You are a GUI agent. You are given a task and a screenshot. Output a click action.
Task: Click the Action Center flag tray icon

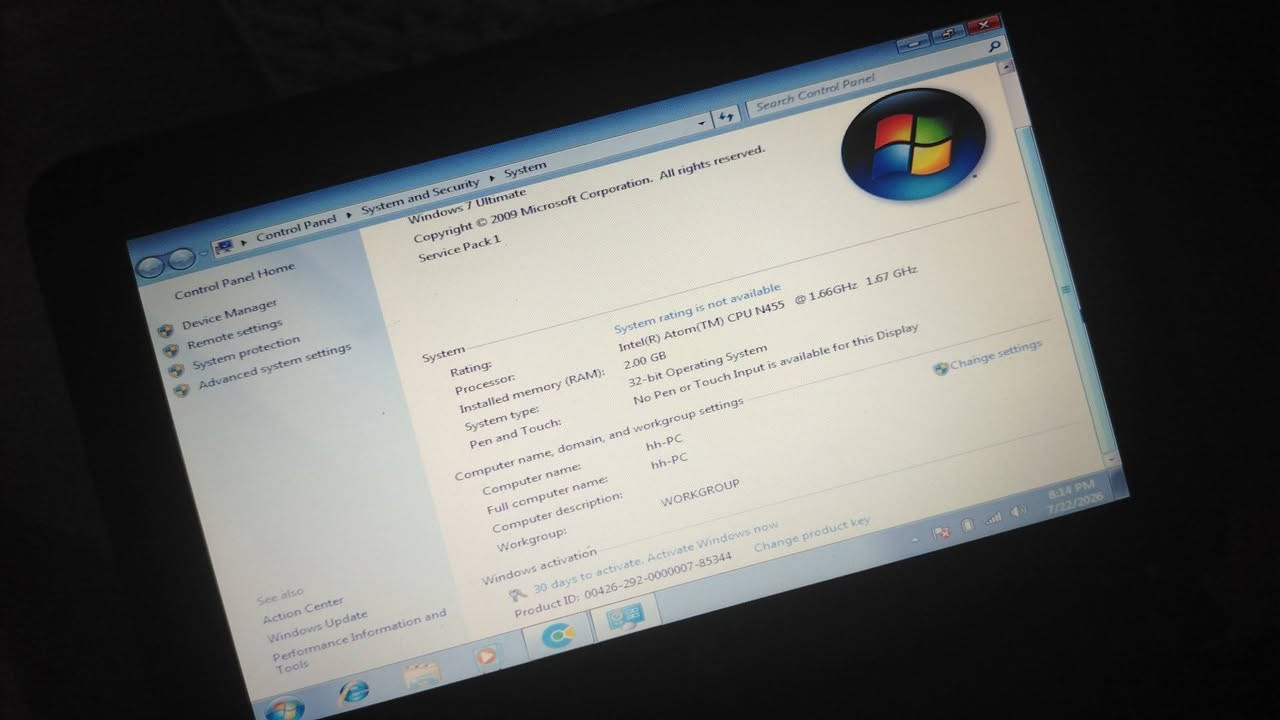(x=942, y=531)
